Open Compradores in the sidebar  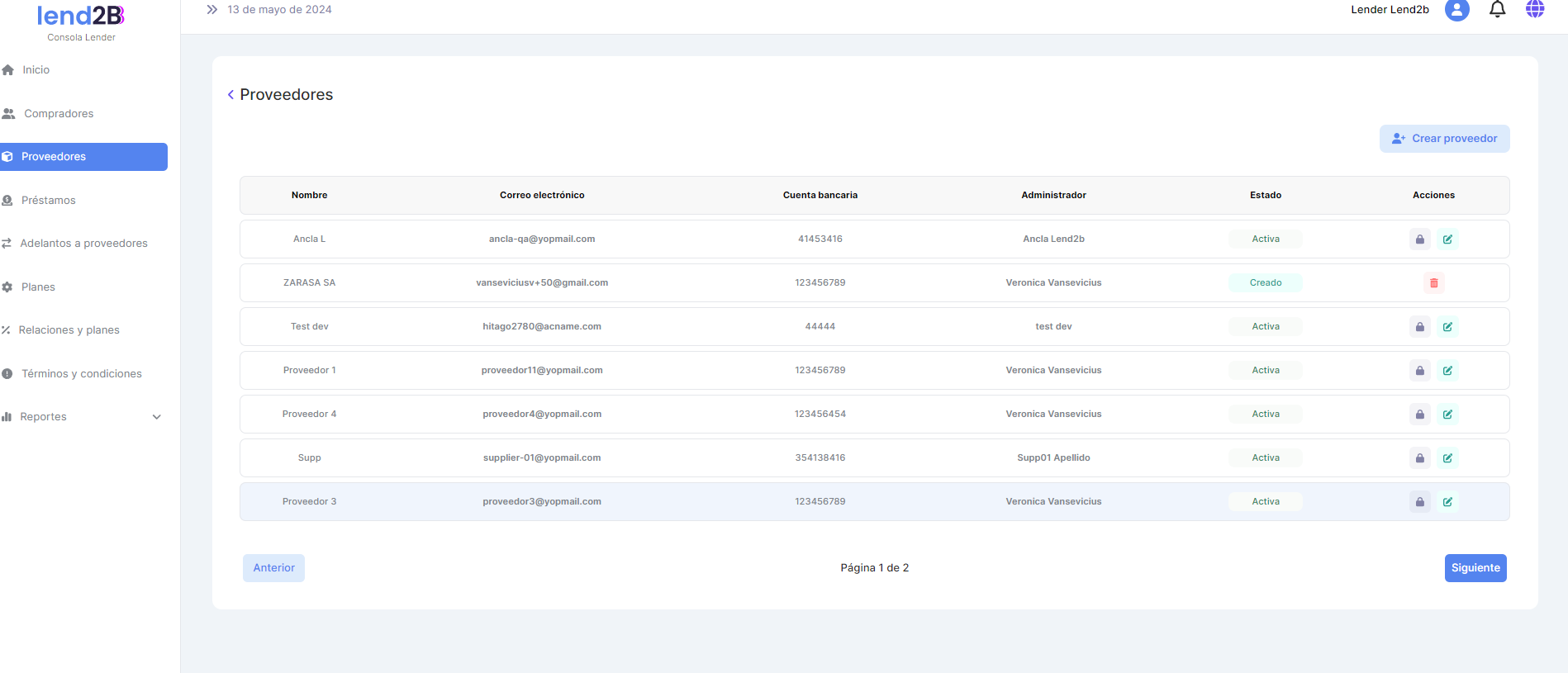(x=58, y=114)
